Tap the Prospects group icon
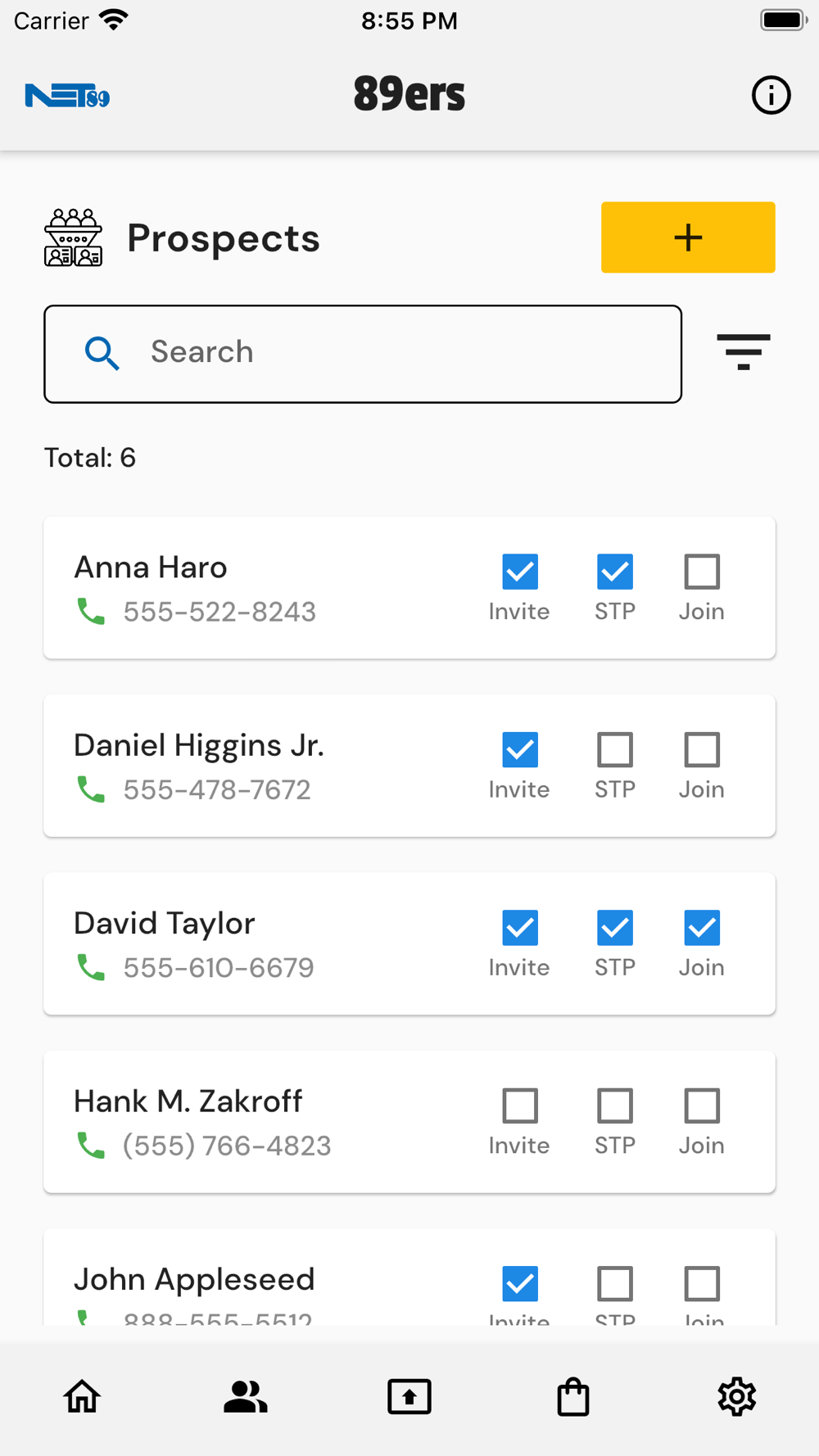 click(x=73, y=237)
